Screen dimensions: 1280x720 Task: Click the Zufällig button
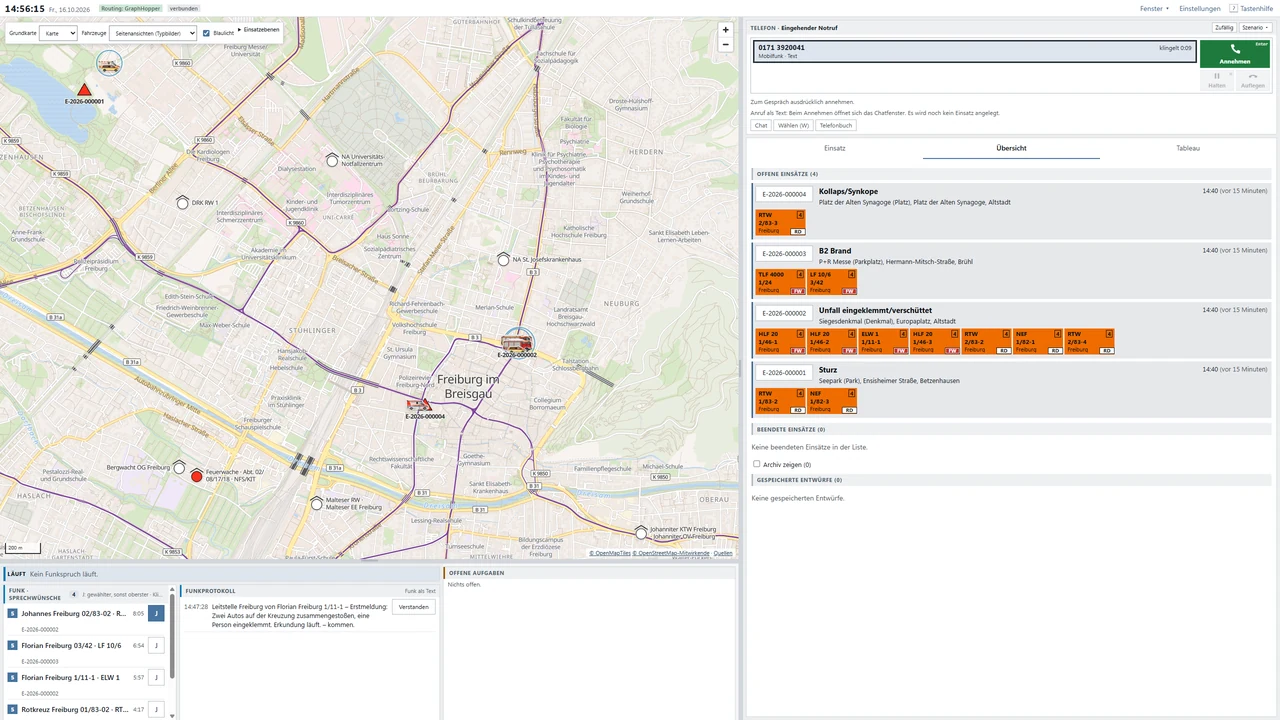coord(1223,27)
